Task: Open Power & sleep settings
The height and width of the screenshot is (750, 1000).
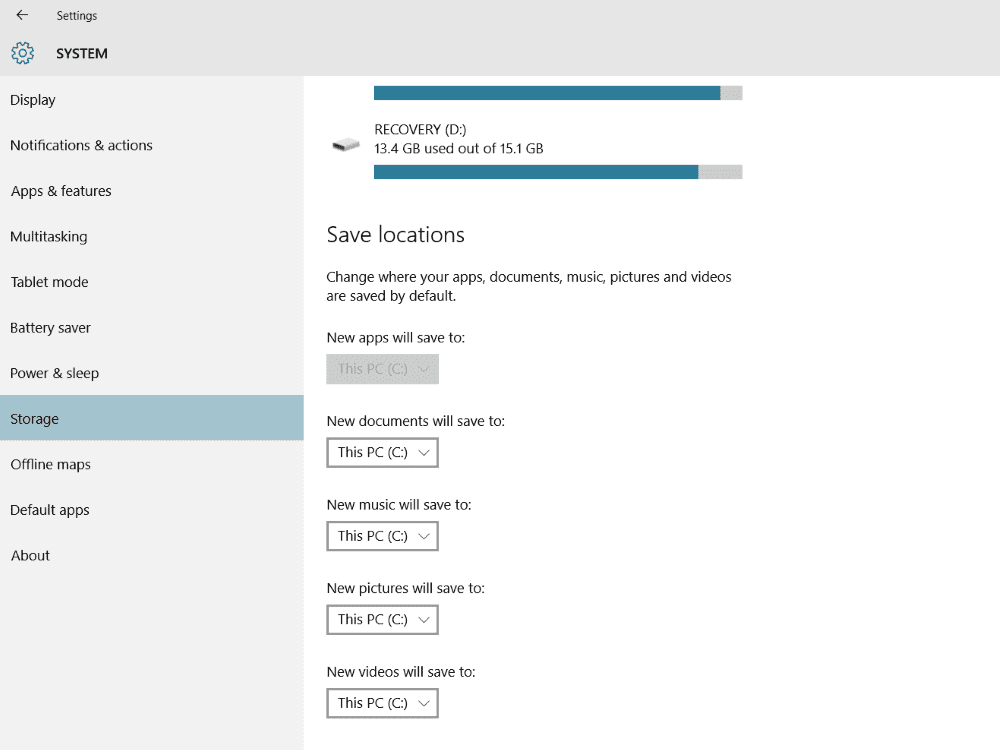Action: [152, 373]
